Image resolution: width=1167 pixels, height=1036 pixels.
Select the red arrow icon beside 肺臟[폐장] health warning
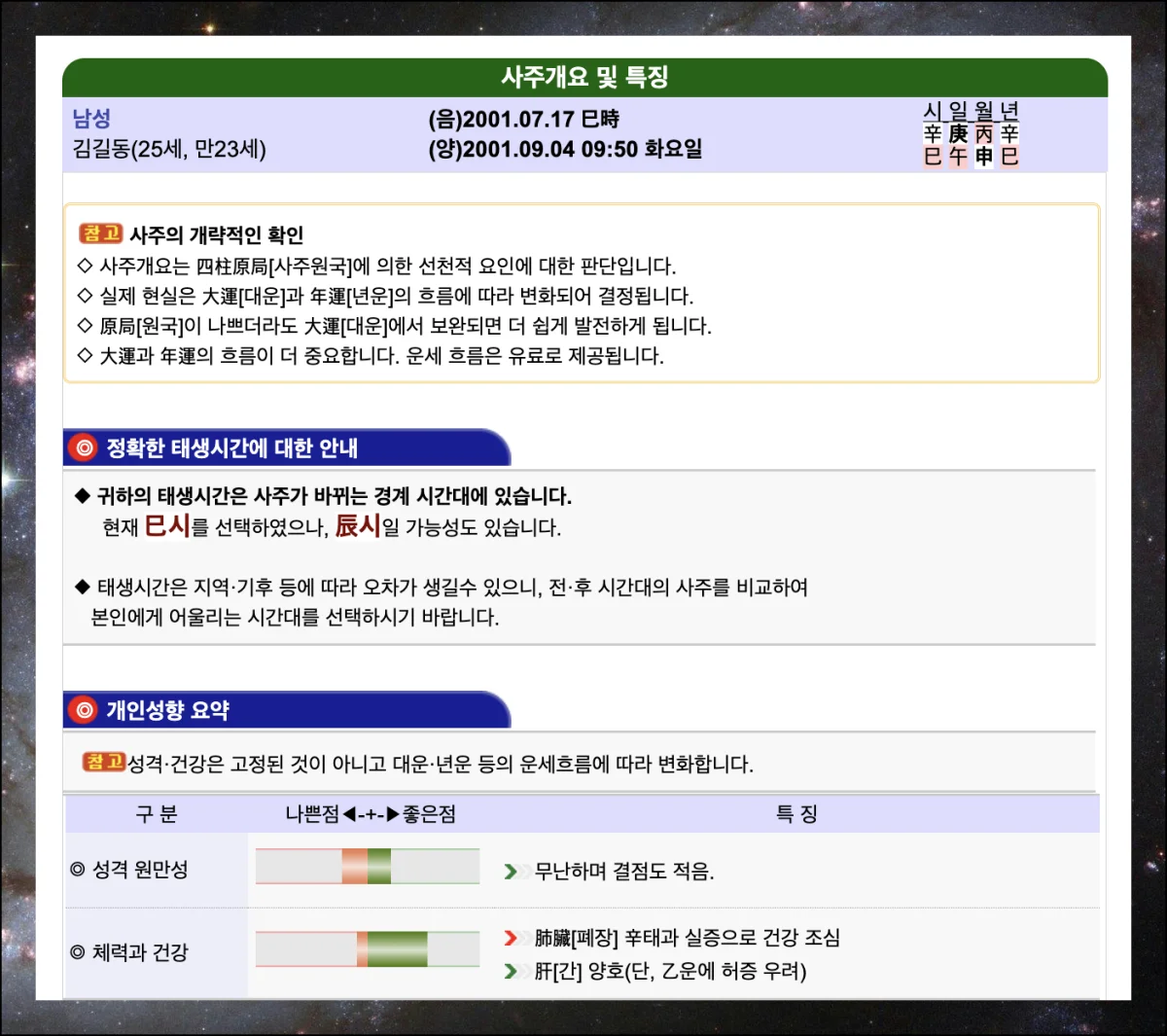tap(511, 940)
